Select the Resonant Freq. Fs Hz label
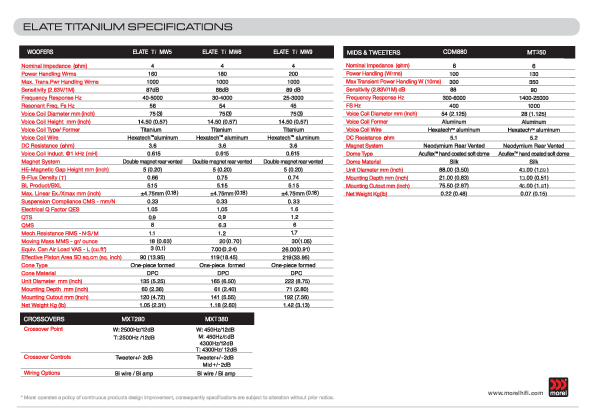The height and width of the screenshot is (420, 595). pos(48,106)
